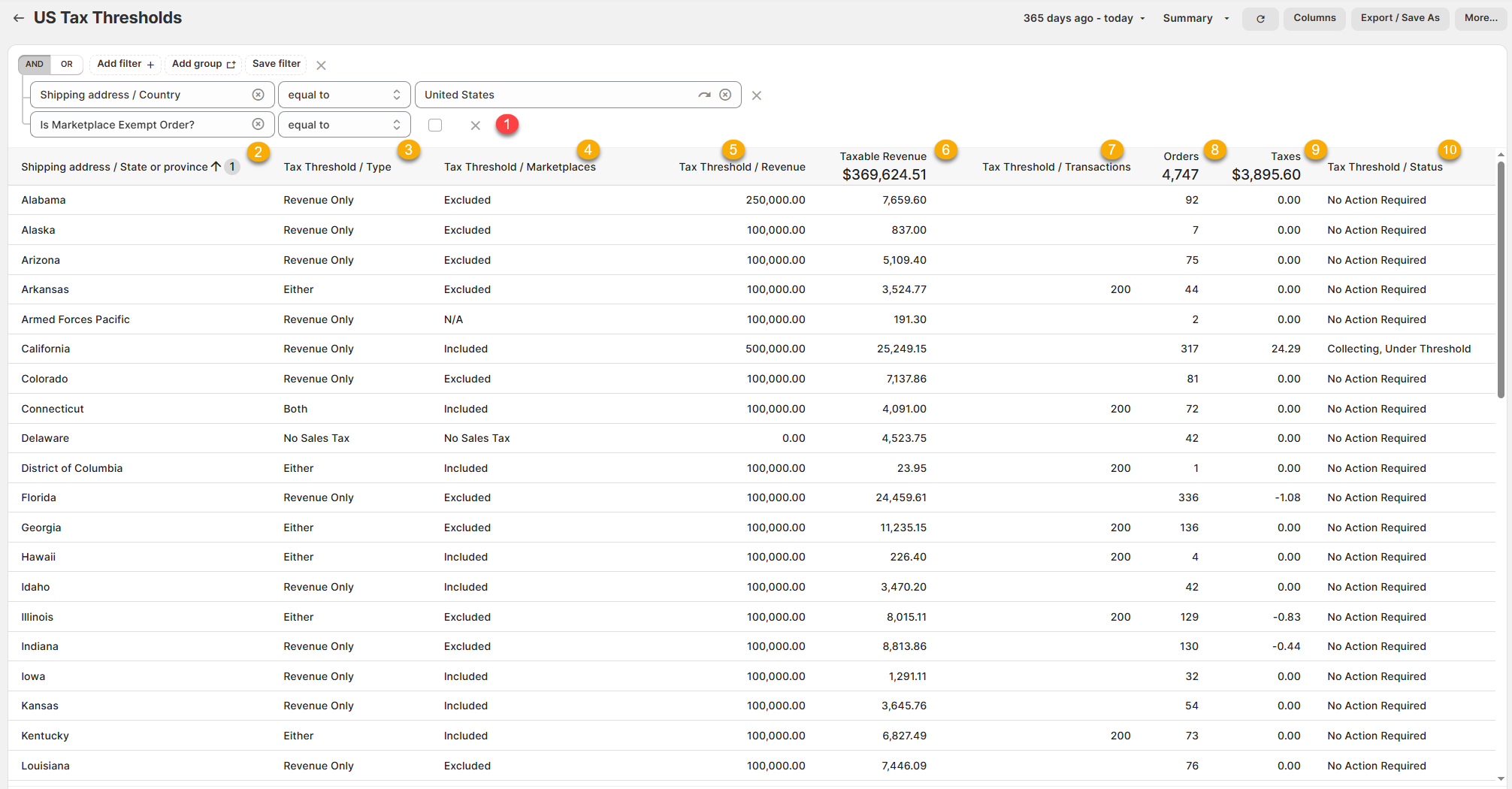This screenshot has width=1512, height=789.
Task: Open the 365 days ago - today date dropdown
Action: coord(1084,18)
